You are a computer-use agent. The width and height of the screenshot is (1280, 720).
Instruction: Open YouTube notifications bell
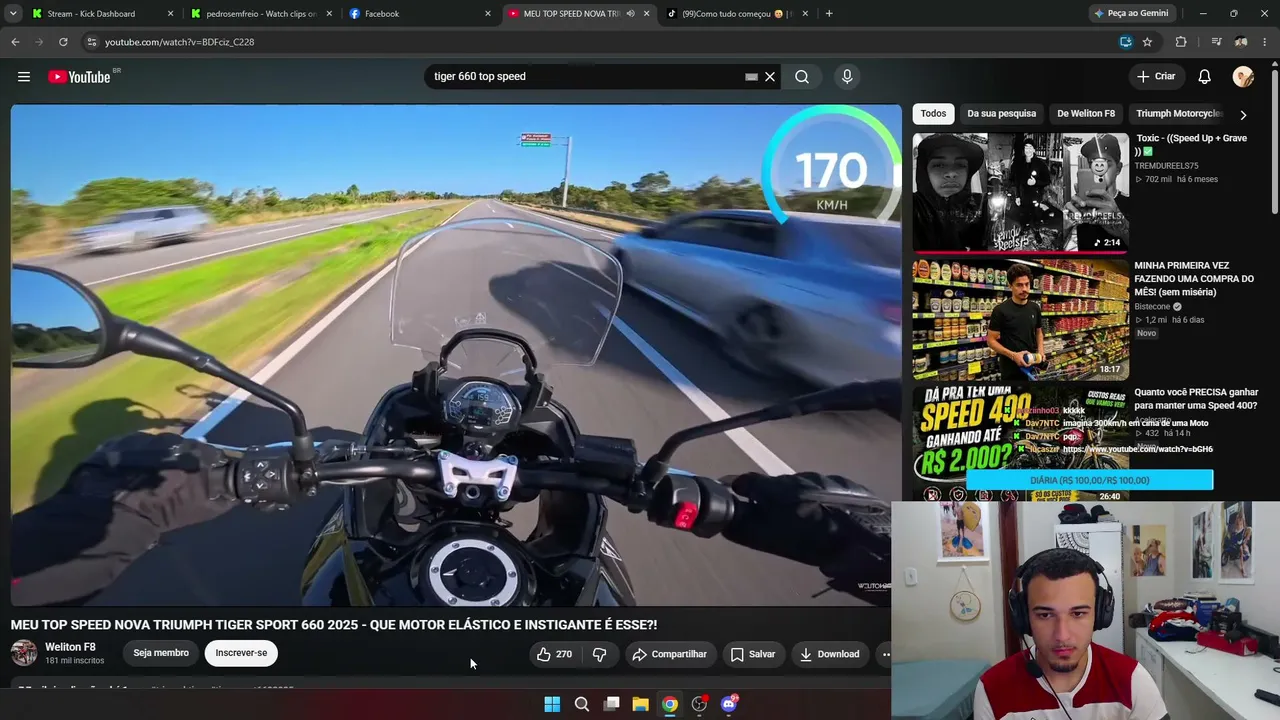click(1205, 77)
